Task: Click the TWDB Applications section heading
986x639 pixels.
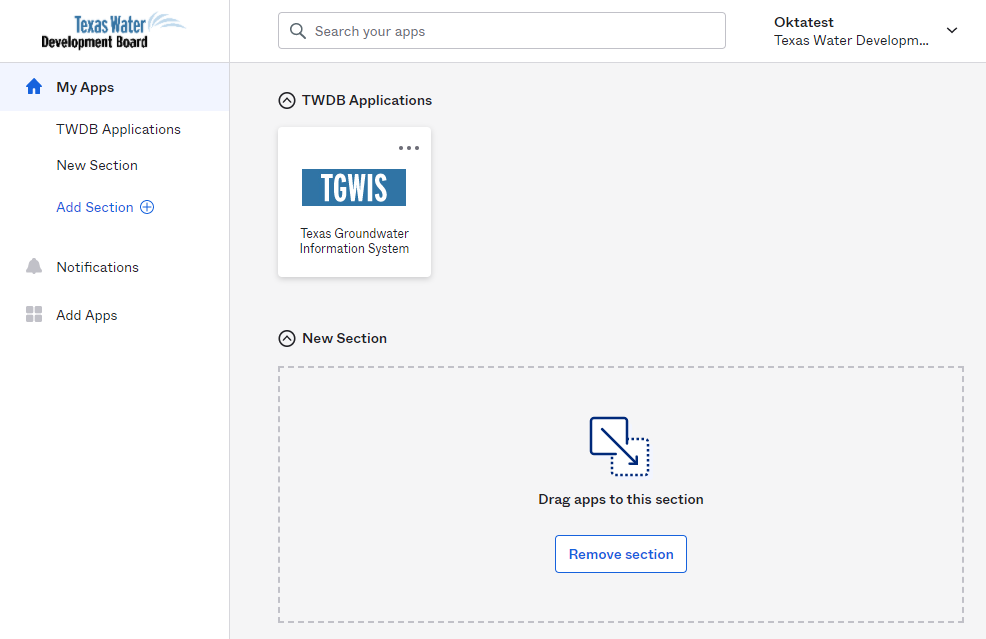Action: [x=367, y=100]
